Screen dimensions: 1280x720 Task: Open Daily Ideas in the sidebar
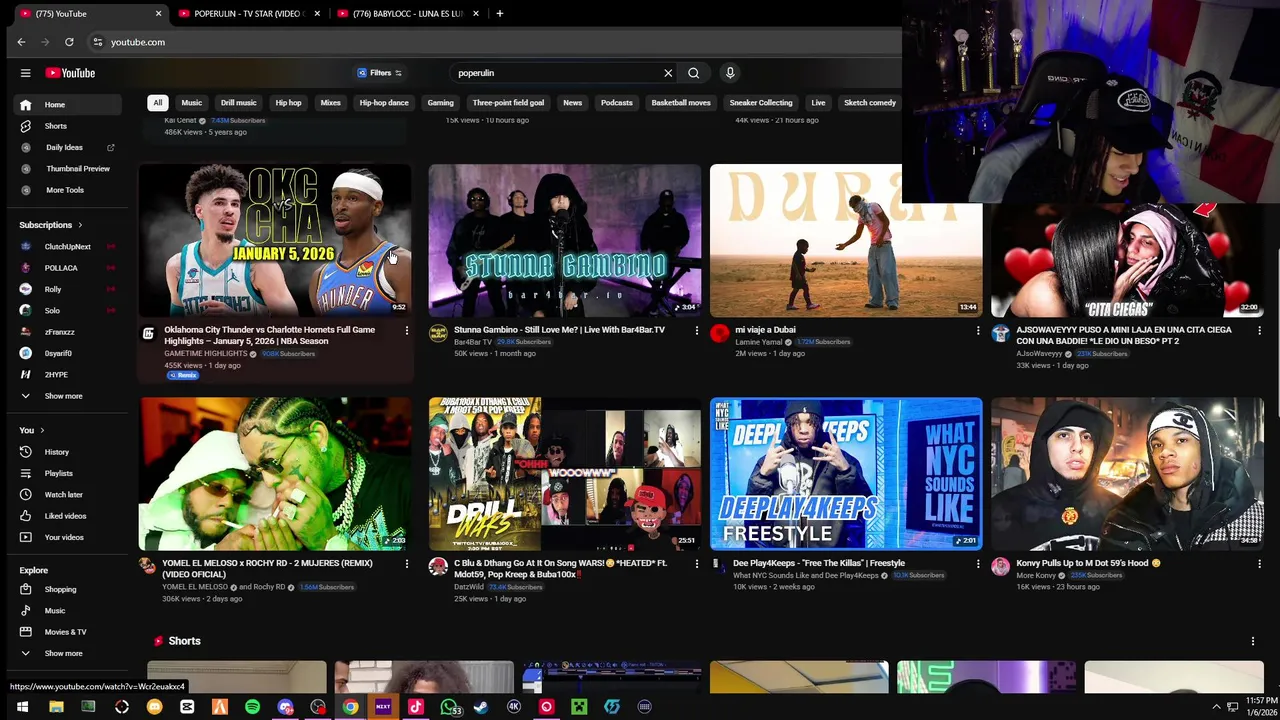pos(64,147)
